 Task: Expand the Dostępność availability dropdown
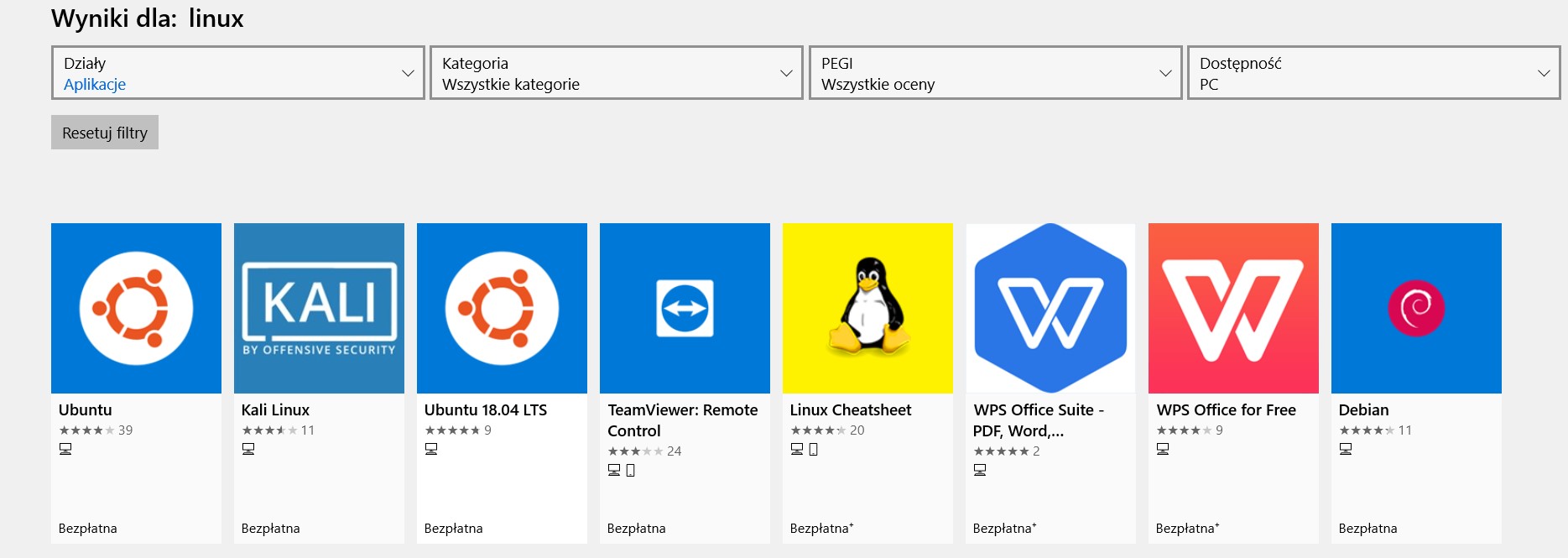tap(1374, 73)
